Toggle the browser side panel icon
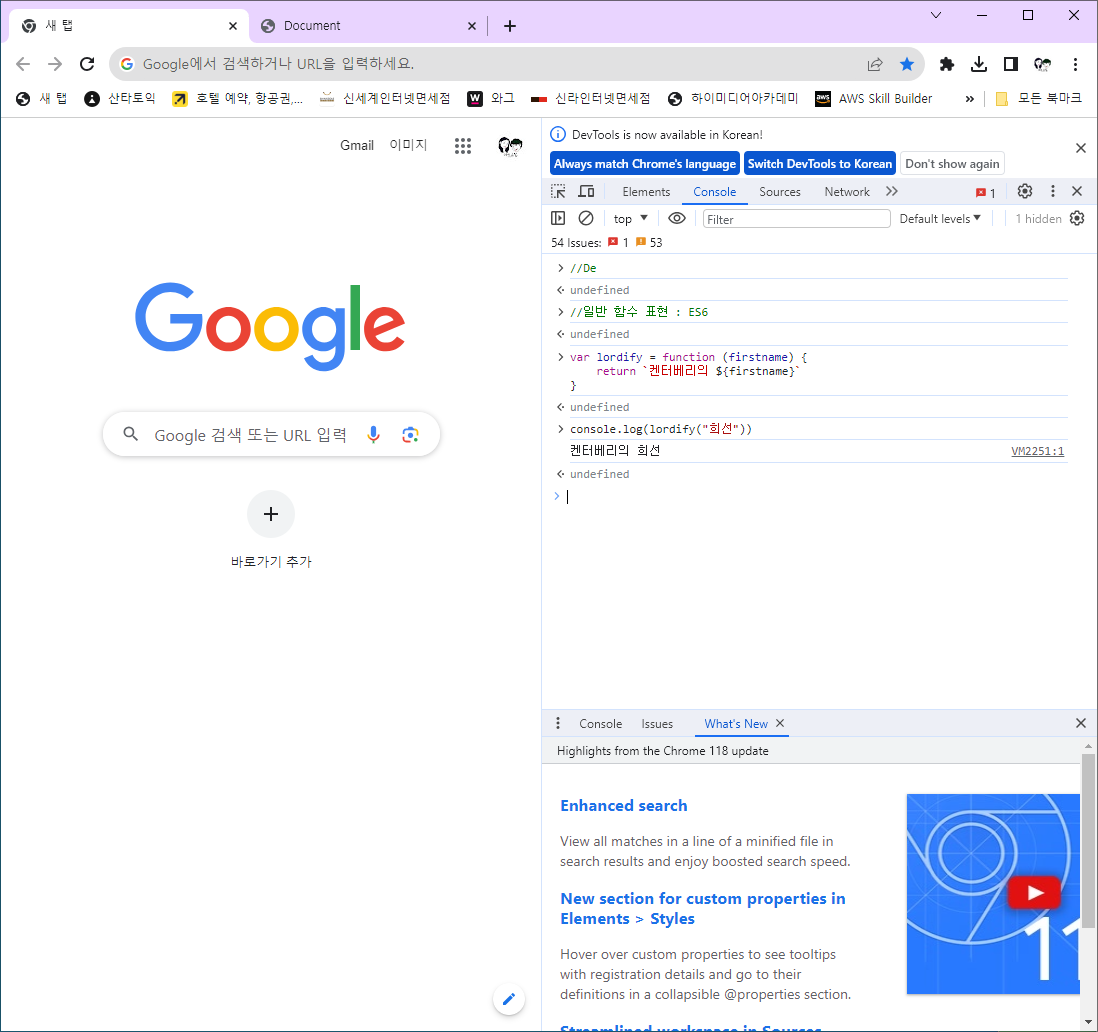The width and height of the screenshot is (1098, 1032). click(1010, 64)
